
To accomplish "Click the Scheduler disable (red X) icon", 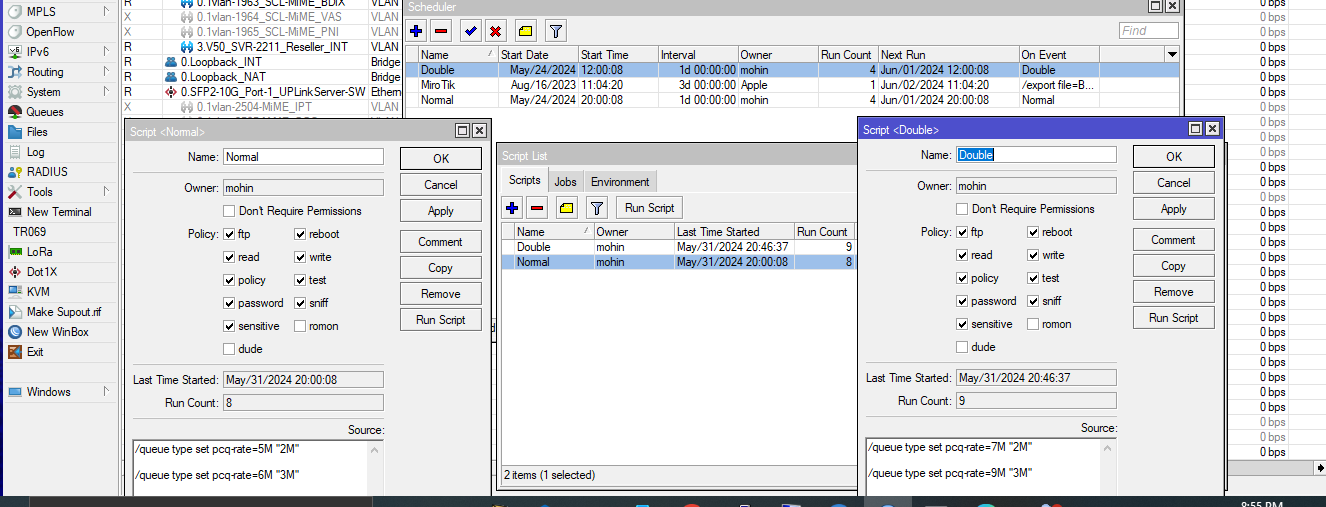I will (x=495, y=31).
